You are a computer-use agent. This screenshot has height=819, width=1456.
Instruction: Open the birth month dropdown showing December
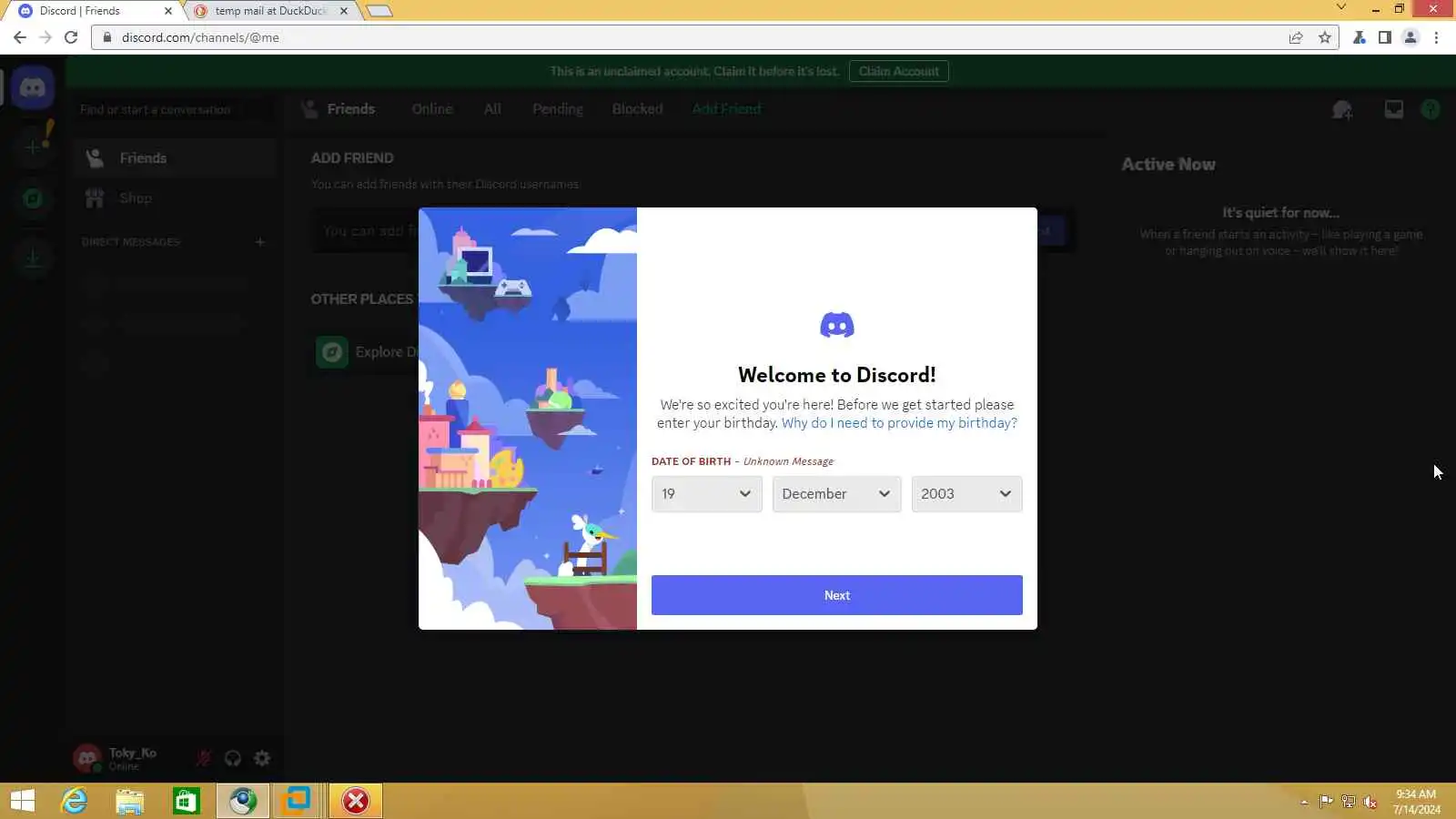(836, 494)
